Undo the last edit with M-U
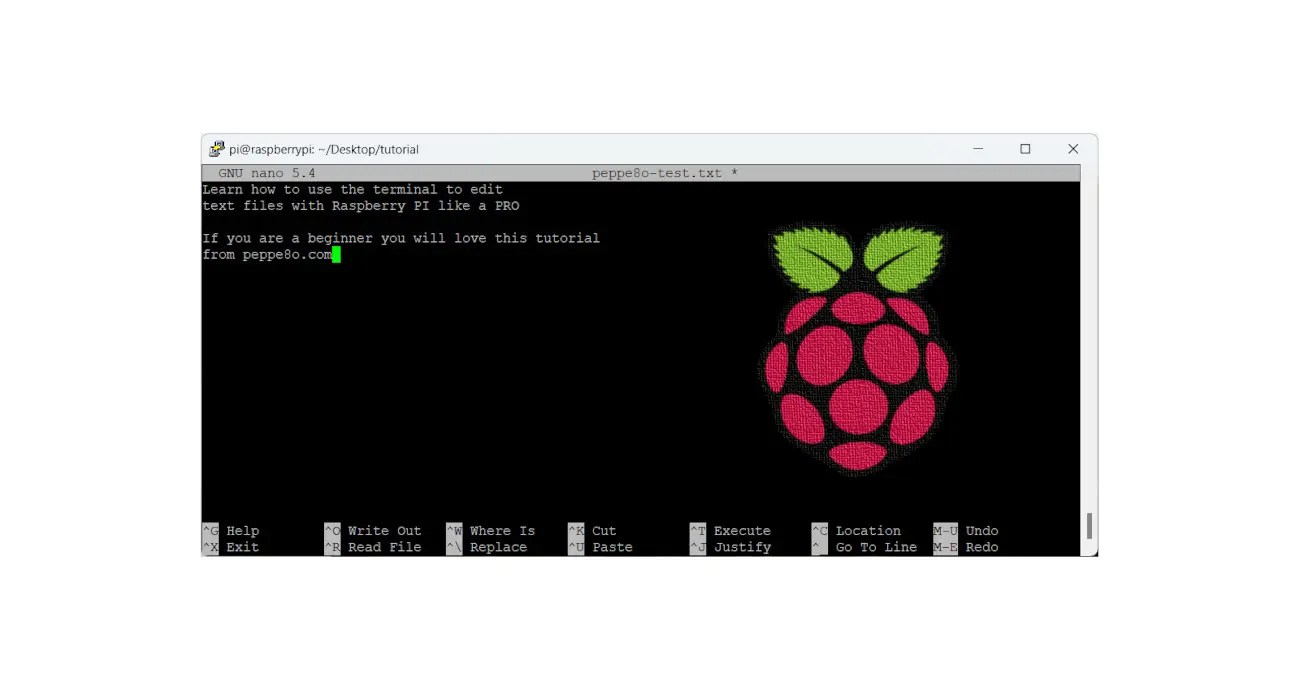 [x=981, y=530]
